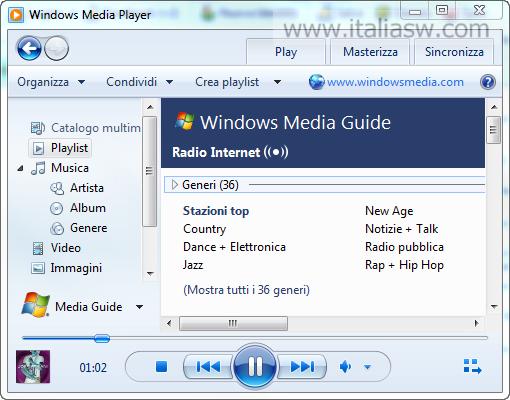Click guide pane scroll down arrow
Viewport: 510px width, 400px height.
click(494, 306)
